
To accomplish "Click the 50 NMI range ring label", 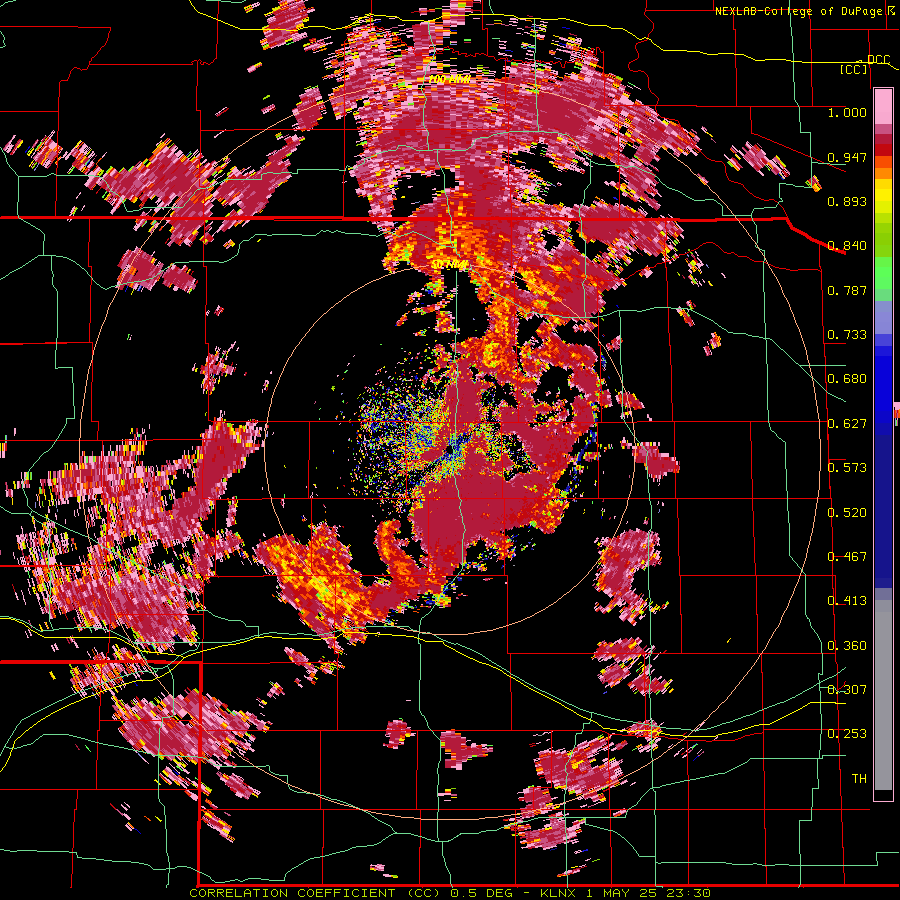I will tap(450, 265).
